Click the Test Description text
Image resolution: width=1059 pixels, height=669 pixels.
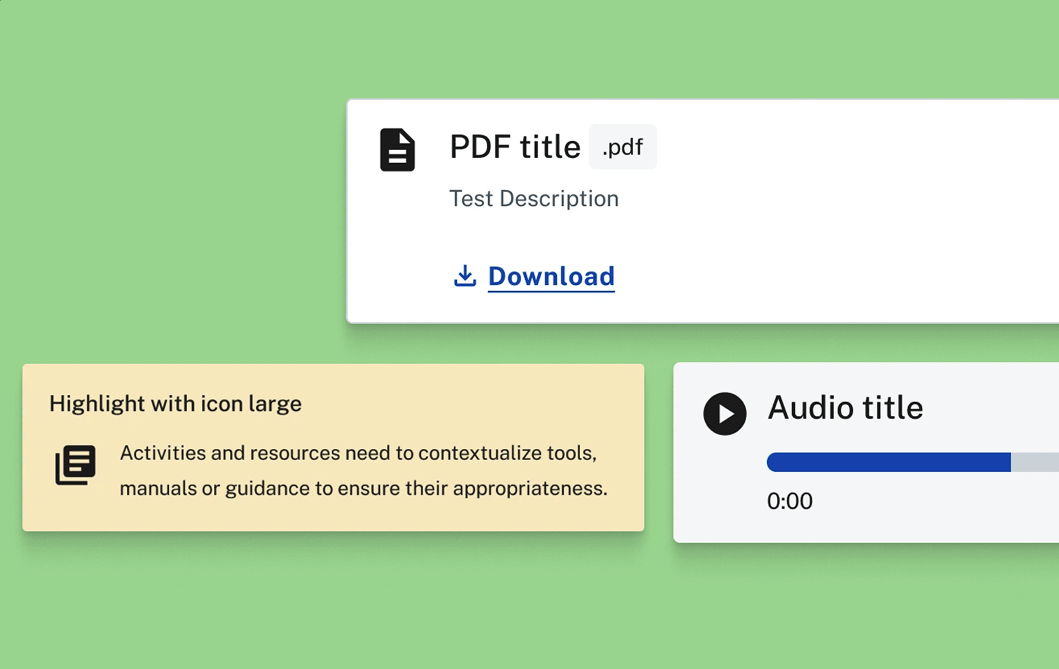click(534, 199)
